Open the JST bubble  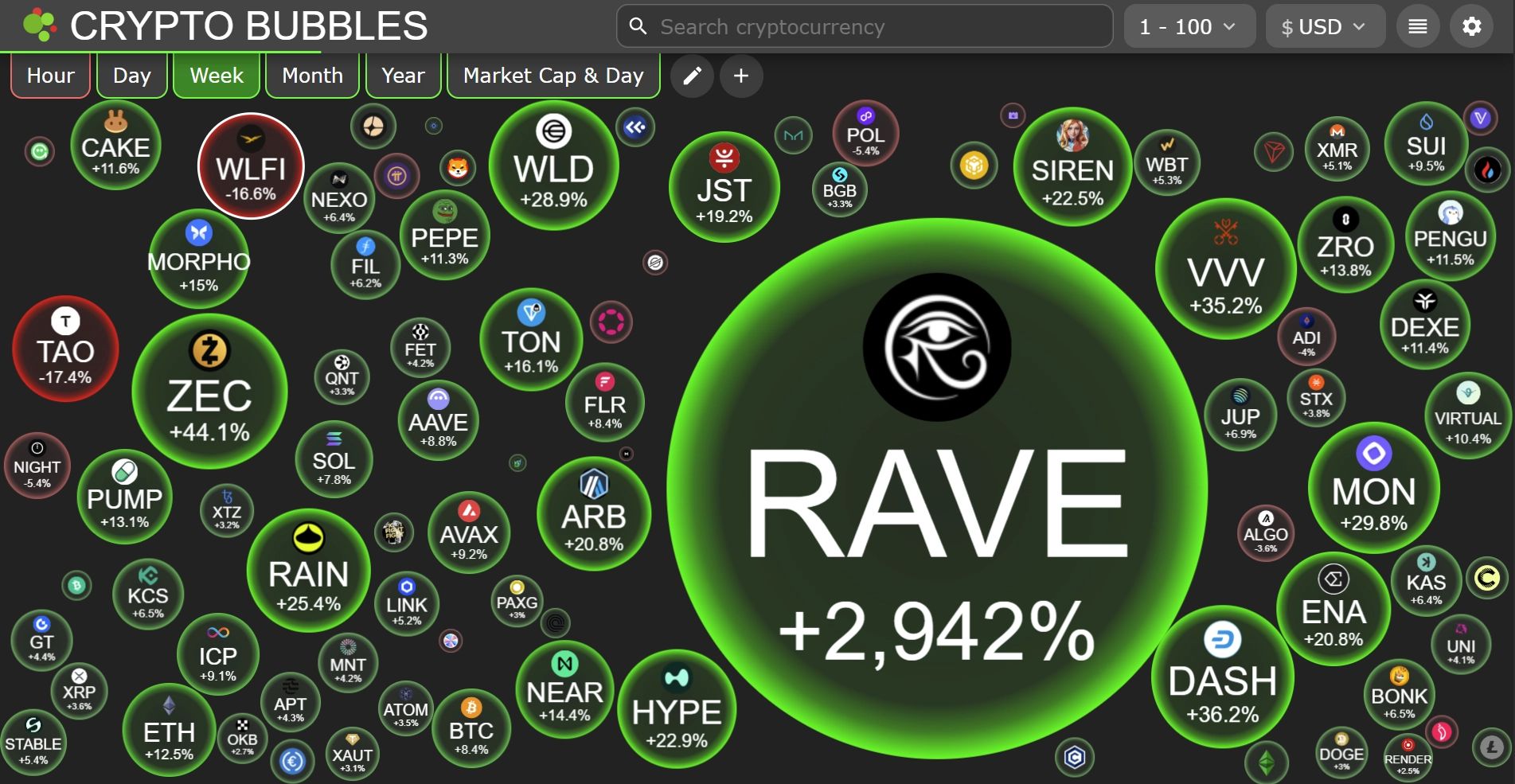[x=724, y=186]
